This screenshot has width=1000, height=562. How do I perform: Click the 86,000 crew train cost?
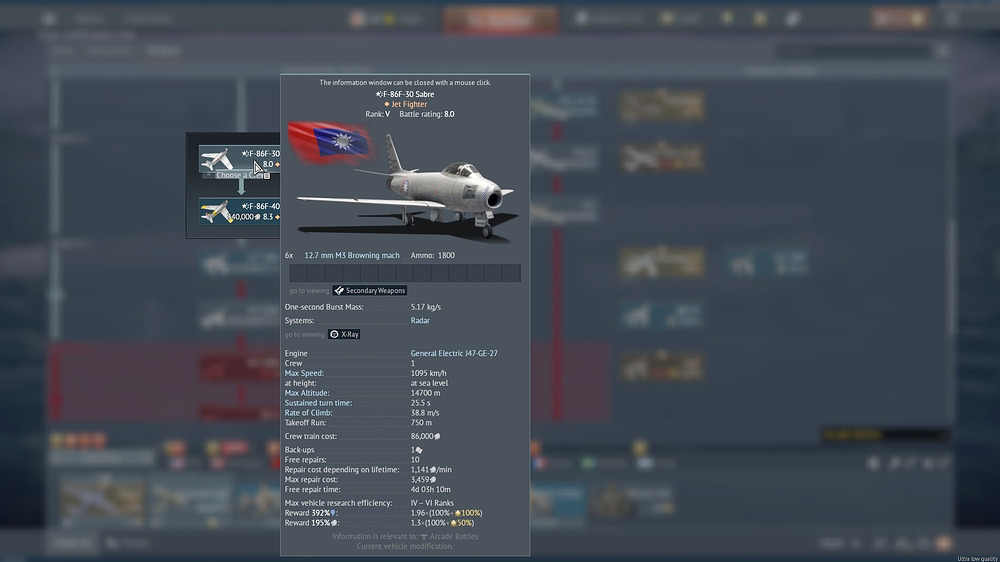pos(425,436)
